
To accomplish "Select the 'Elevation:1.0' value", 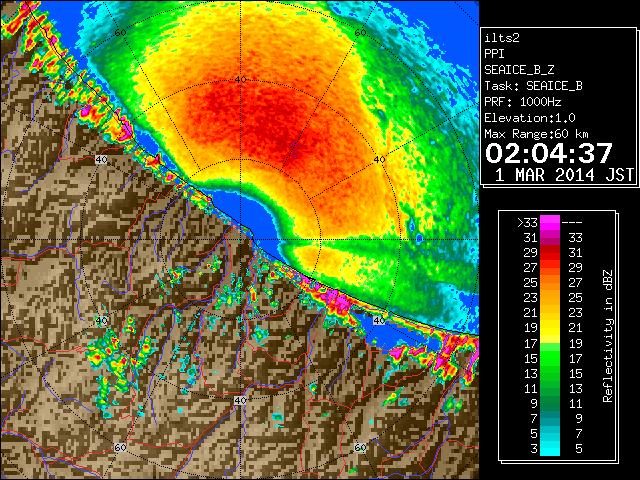I will point(530,118).
